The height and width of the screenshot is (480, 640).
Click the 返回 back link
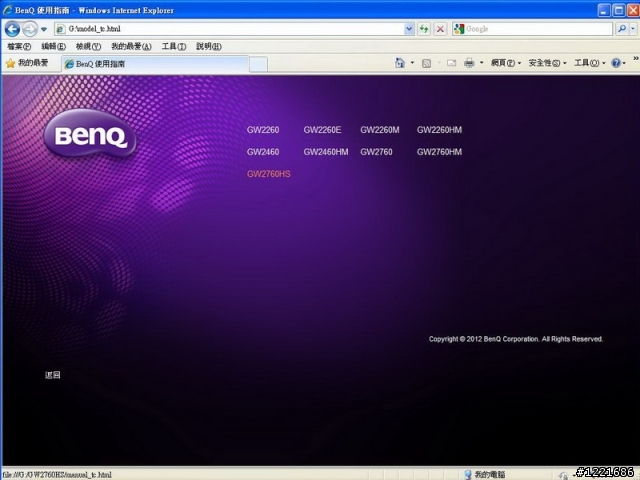pyautogui.click(x=53, y=375)
